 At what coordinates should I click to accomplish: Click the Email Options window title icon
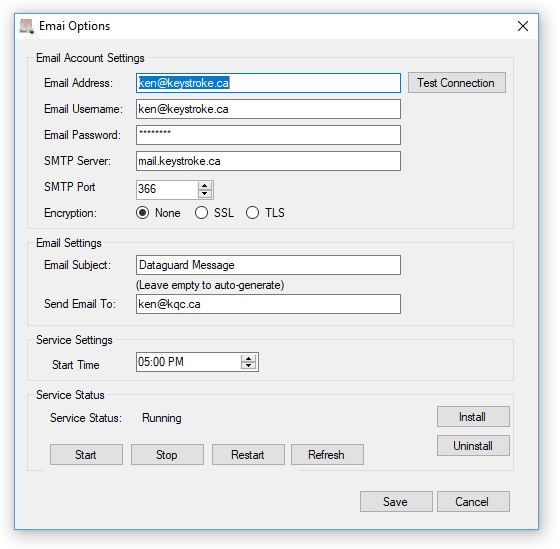pyautogui.click(x=27, y=26)
